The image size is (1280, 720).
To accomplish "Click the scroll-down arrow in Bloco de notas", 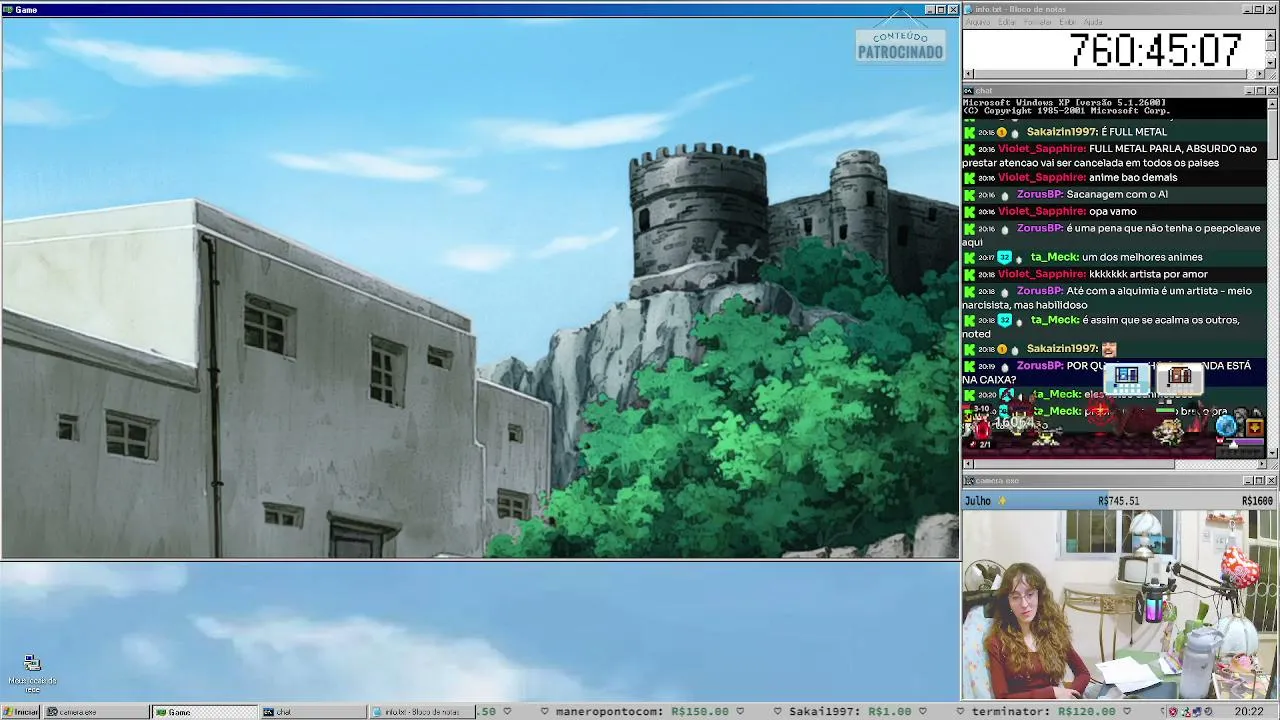I will click(x=1271, y=62).
